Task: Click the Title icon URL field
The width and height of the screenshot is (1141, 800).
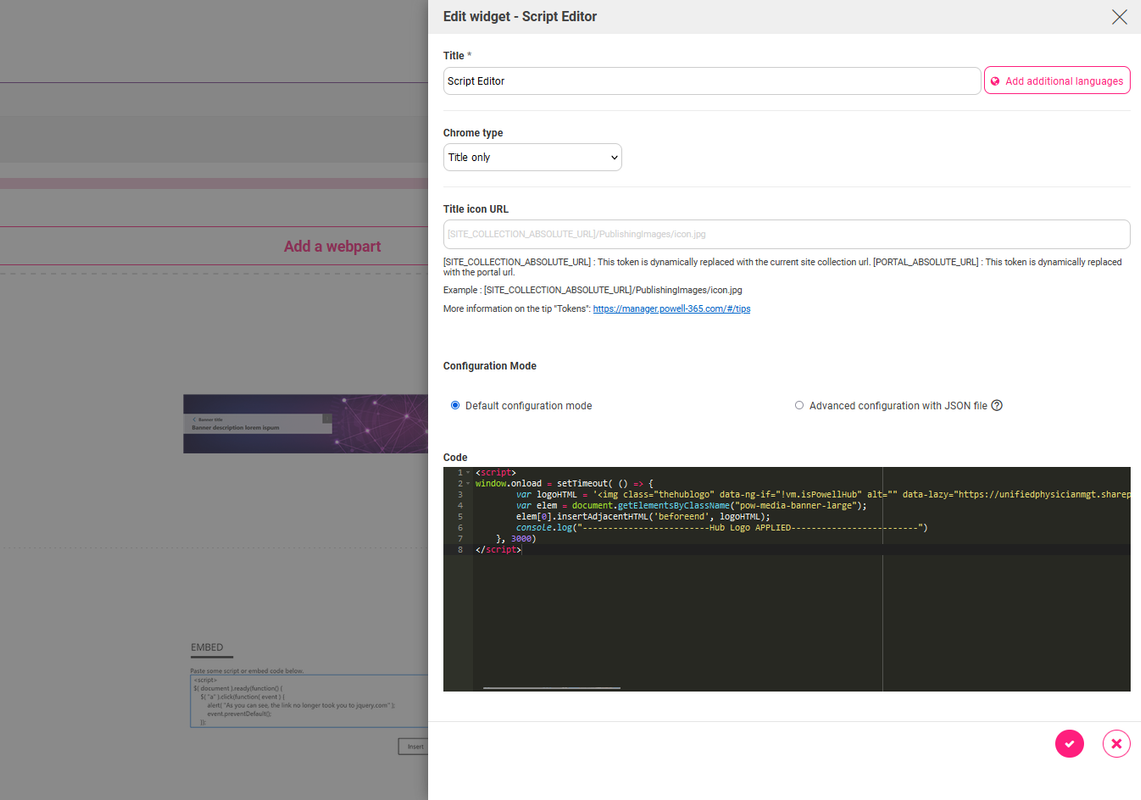Action: 786,234
